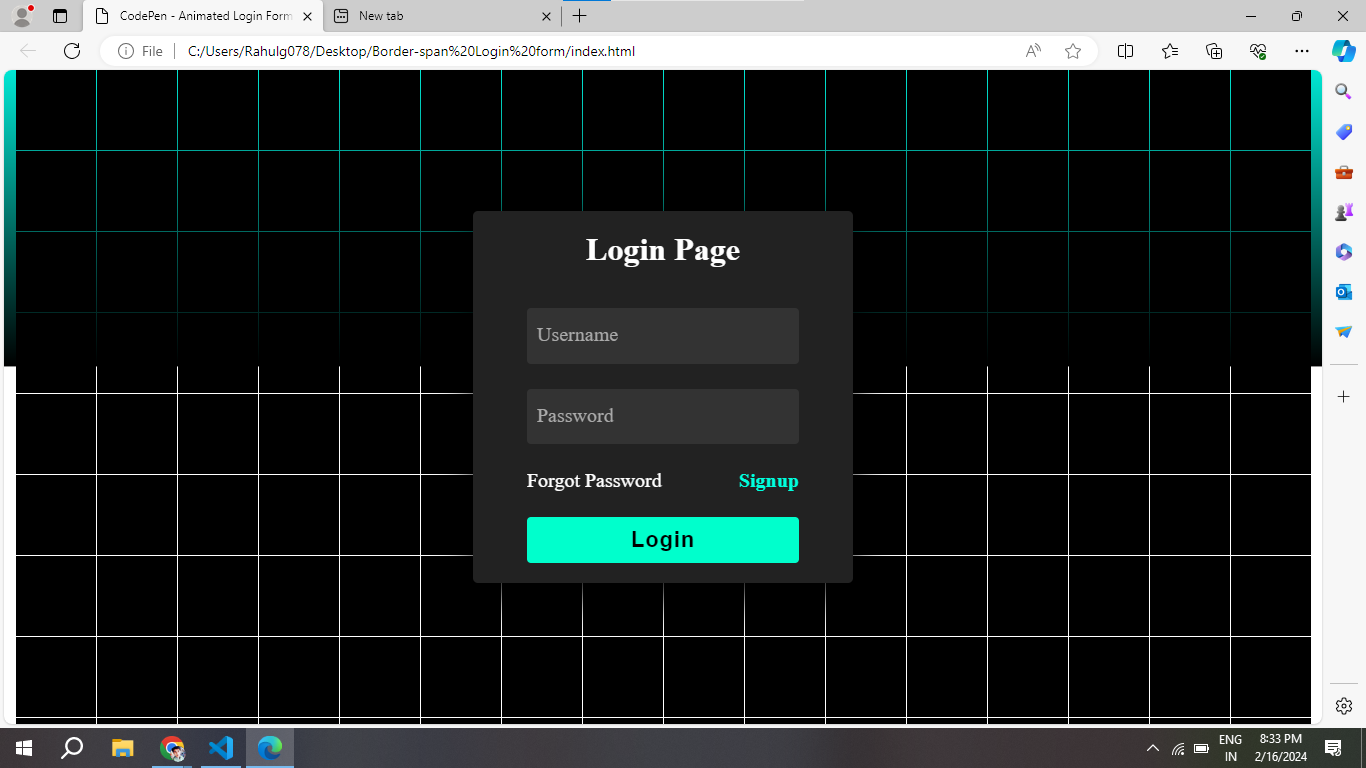
Task: Click the Username input field
Action: click(x=662, y=336)
